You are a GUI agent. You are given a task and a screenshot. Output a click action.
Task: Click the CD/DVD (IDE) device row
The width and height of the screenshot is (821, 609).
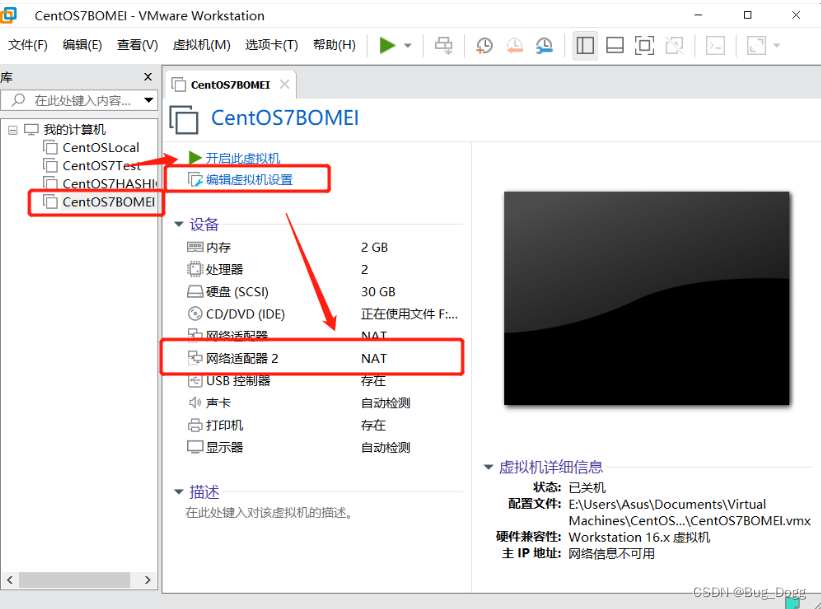click(x=323, y=314)
